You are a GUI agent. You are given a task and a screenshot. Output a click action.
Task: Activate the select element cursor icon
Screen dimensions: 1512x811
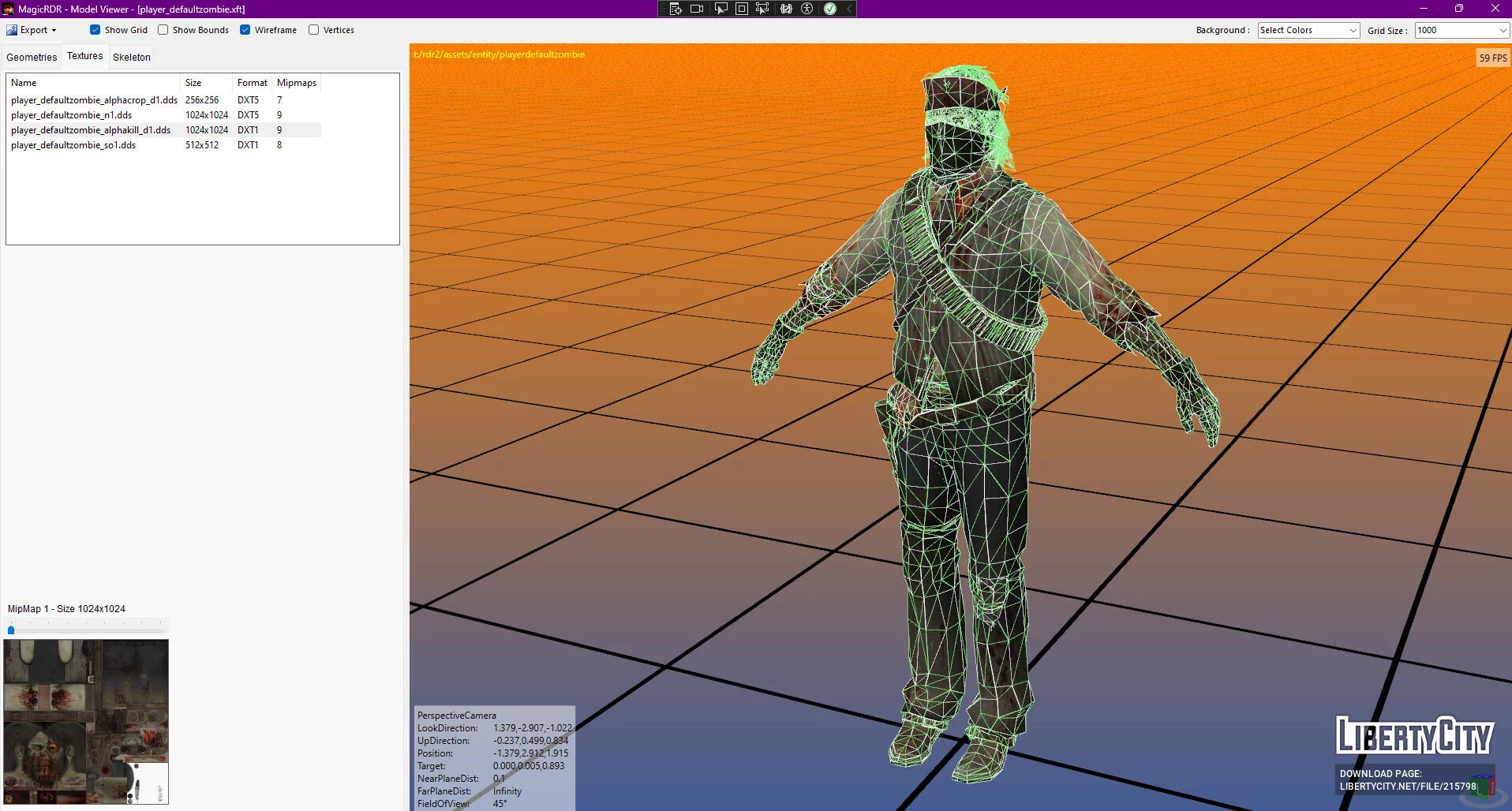tap(720, 9)
